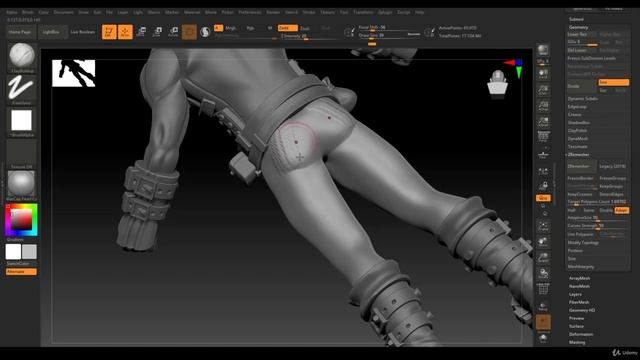Viewport: 640px width, 360px height.
Task: Click the Lower Res button
Action: [x=582, y=34]
